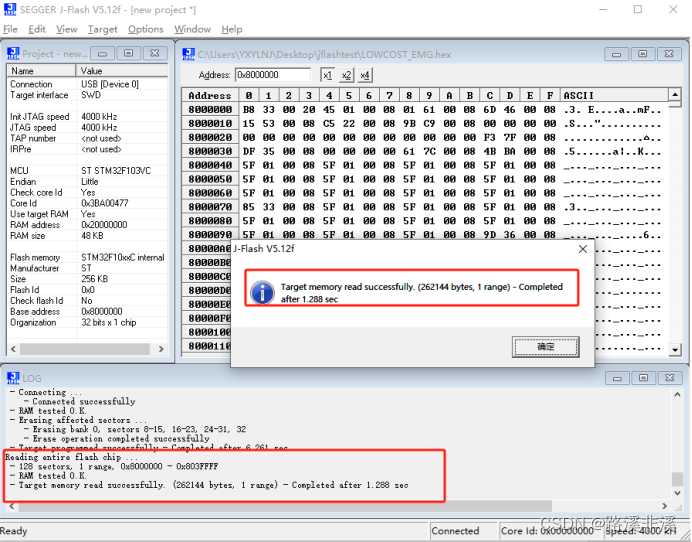Close the J-Flash V5.12f message dialog
The image size is (692, 542).
click(x=583, y=249)
